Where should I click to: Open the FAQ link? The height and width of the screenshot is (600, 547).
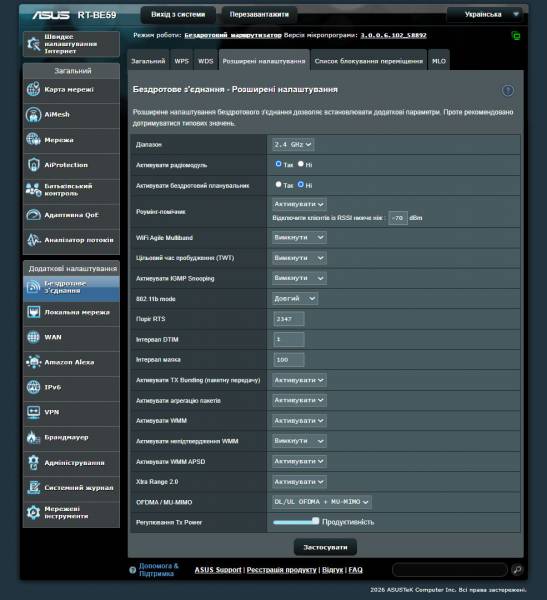[355, 570]
